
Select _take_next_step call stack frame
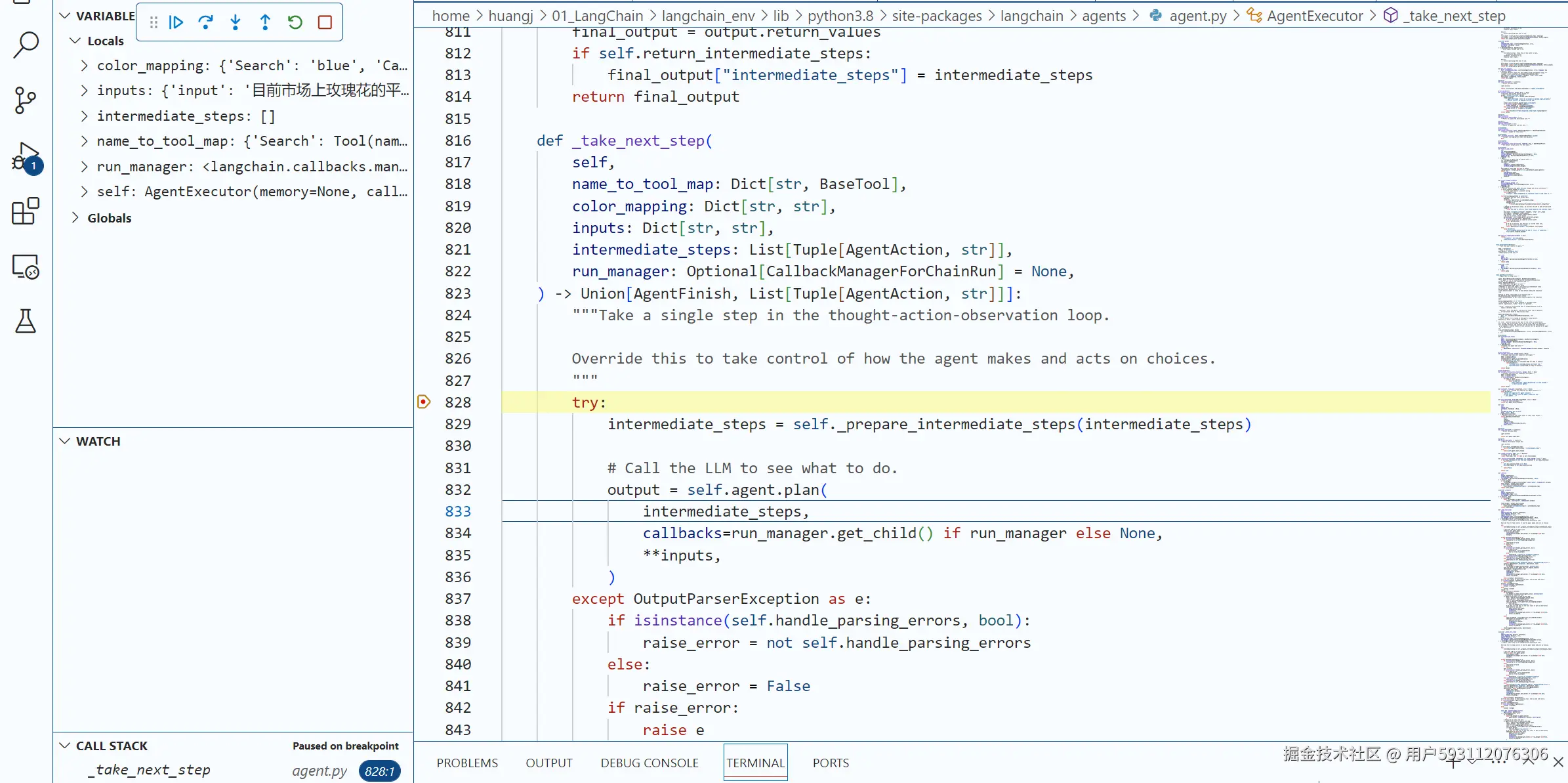pos(150,770)
